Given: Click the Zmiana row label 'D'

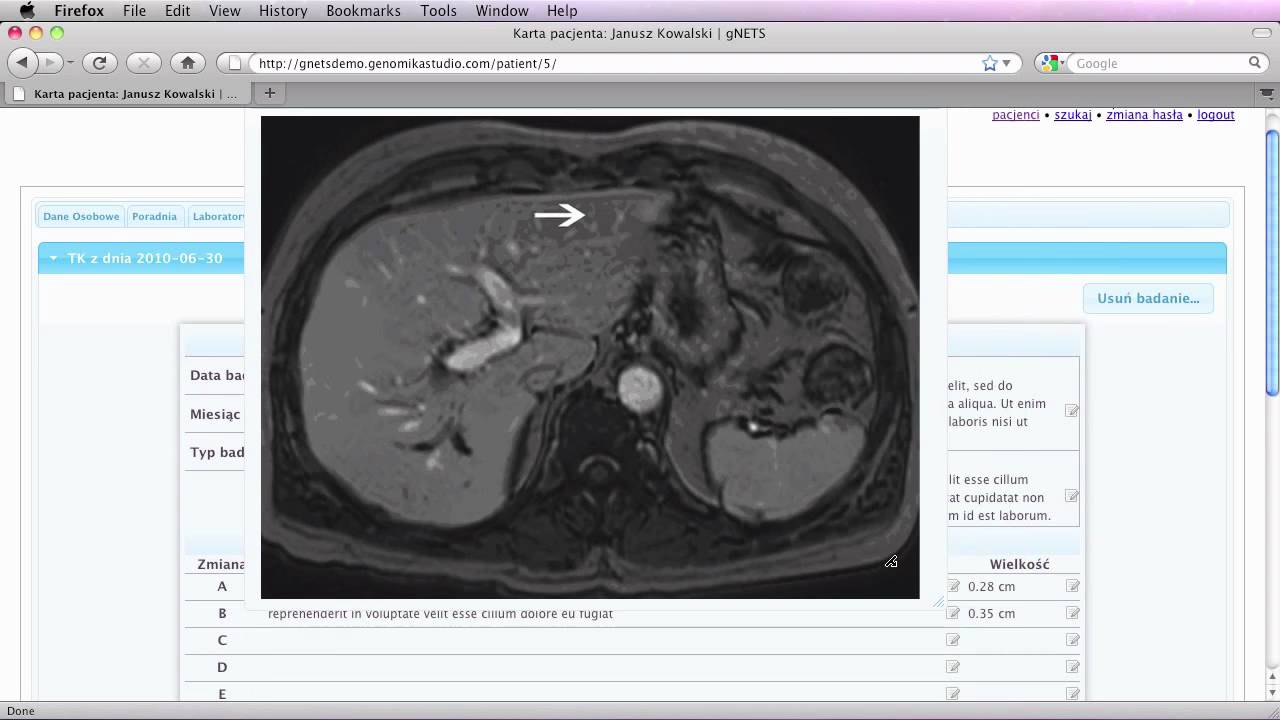Looking at the screenshot, I should point(222,667).
